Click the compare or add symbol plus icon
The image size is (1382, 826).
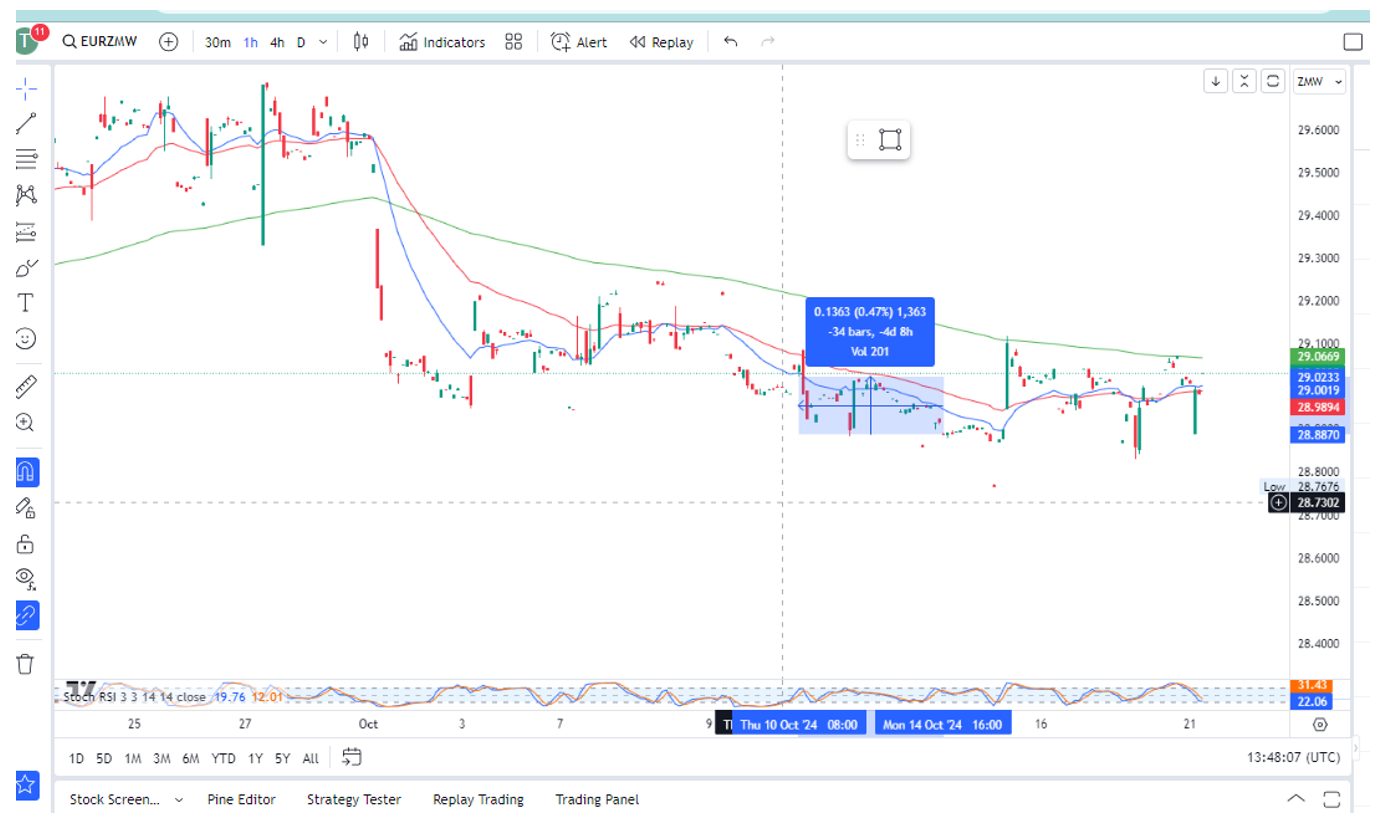coord(168,42)
